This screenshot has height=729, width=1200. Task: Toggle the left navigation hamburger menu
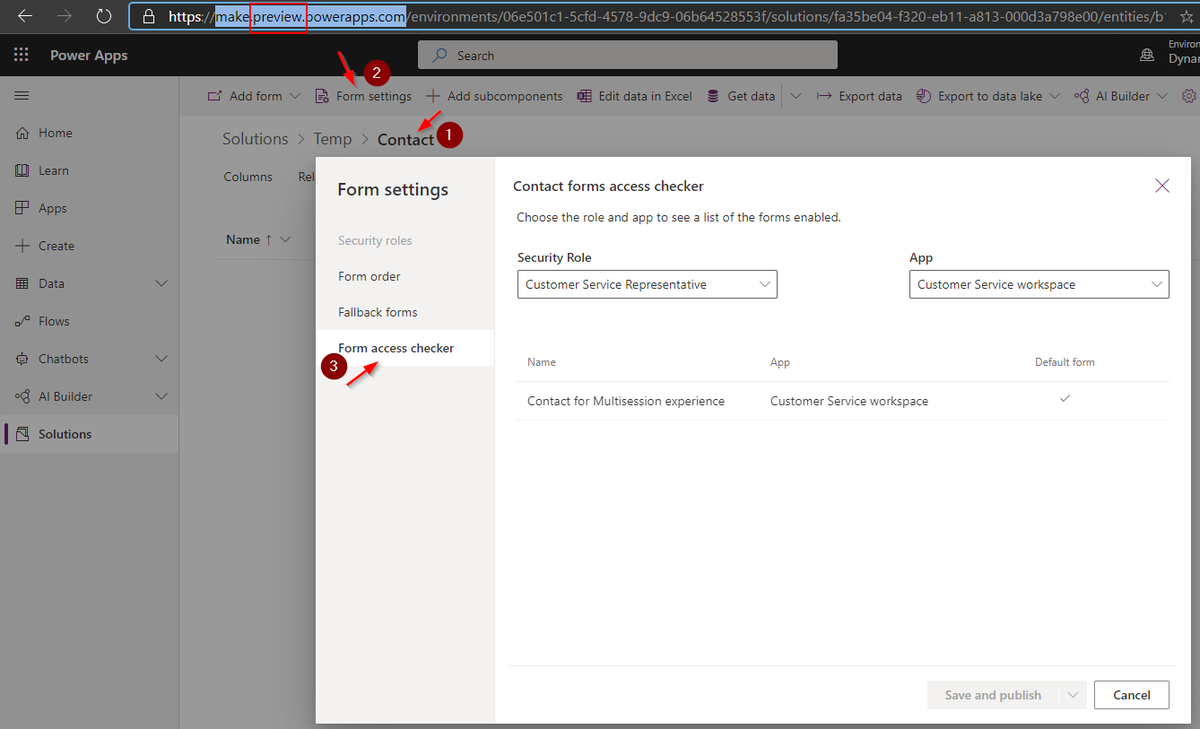[x=21, y=96]
